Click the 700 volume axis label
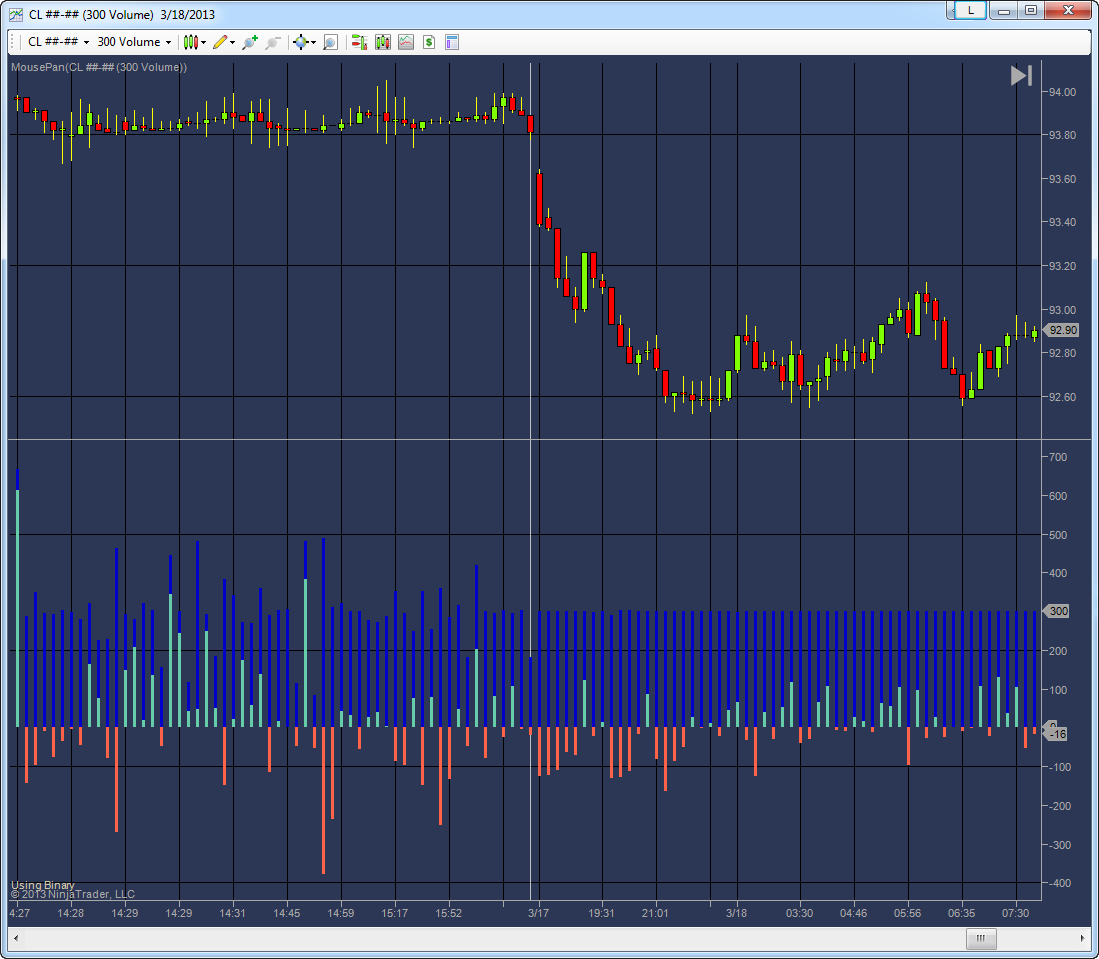The height and width of the screenshot is (959, 1099). [1058, 457]
